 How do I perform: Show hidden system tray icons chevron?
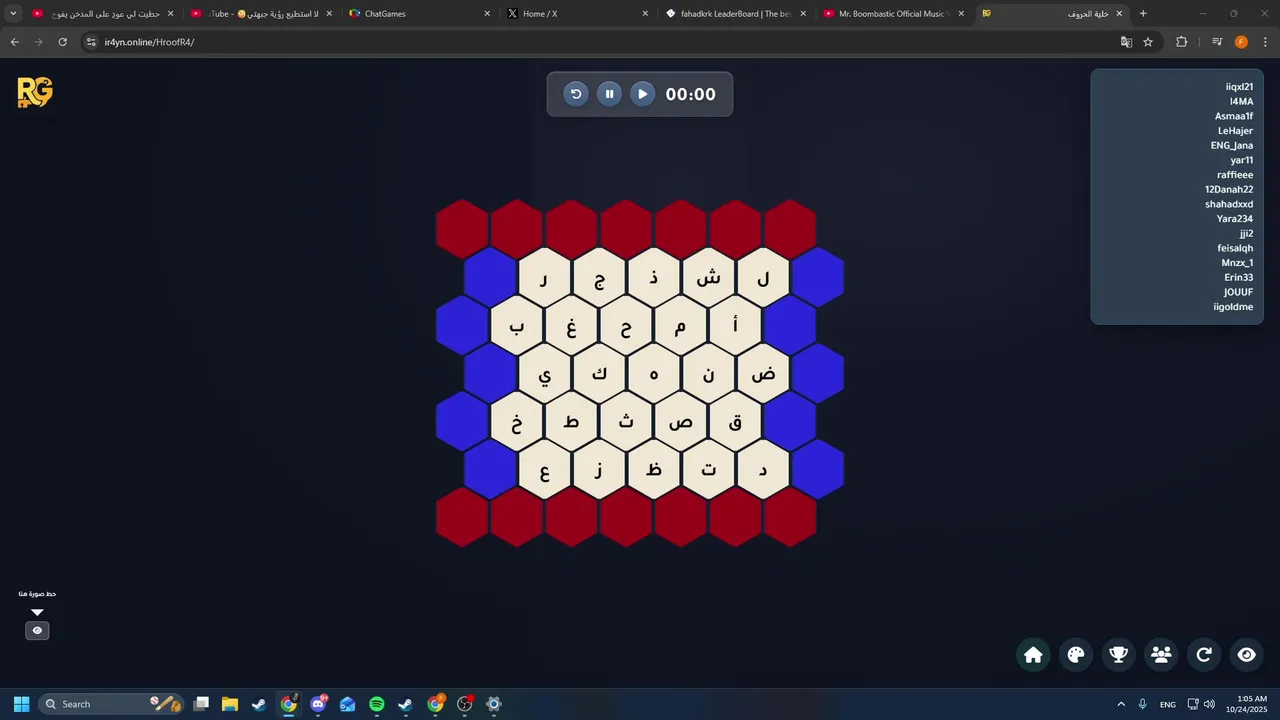click(x=1121, y=704)
